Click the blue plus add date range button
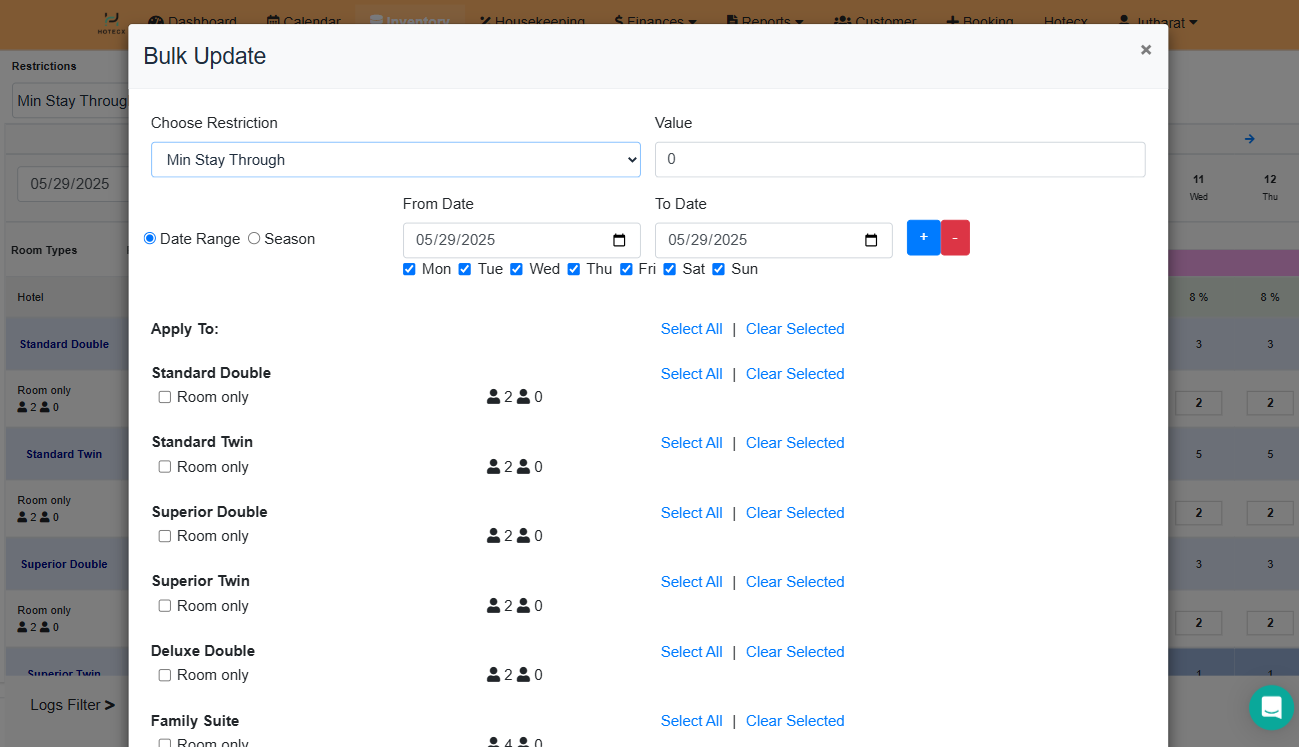The height and width of the screenshot is (747, 1299). click(x=923, y=238)
